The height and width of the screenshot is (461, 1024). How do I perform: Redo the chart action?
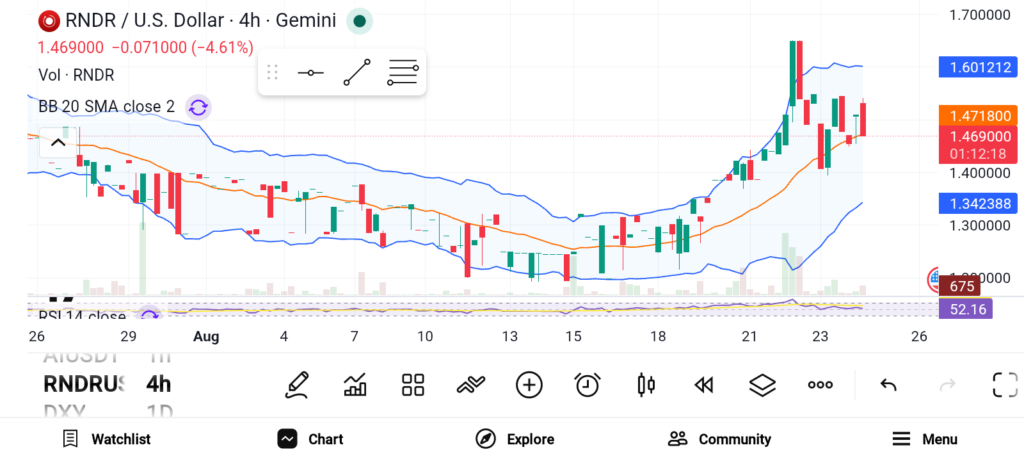(947, 385)
